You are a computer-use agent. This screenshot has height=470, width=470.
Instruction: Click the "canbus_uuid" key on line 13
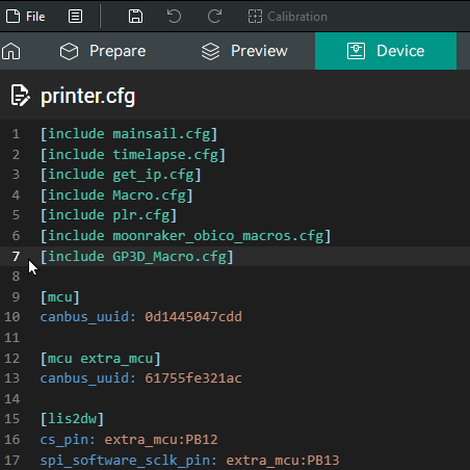click(x=84, y=378)
